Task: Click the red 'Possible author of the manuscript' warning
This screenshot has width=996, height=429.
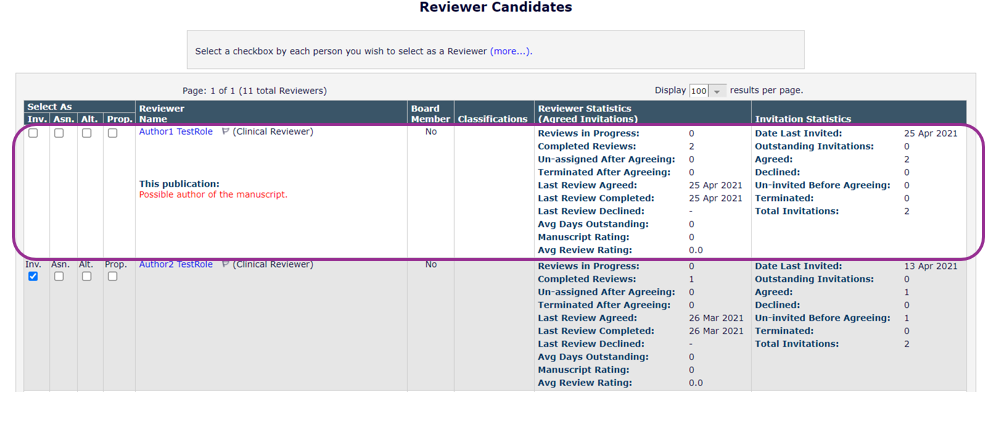Action: click(x=213, y=194)
